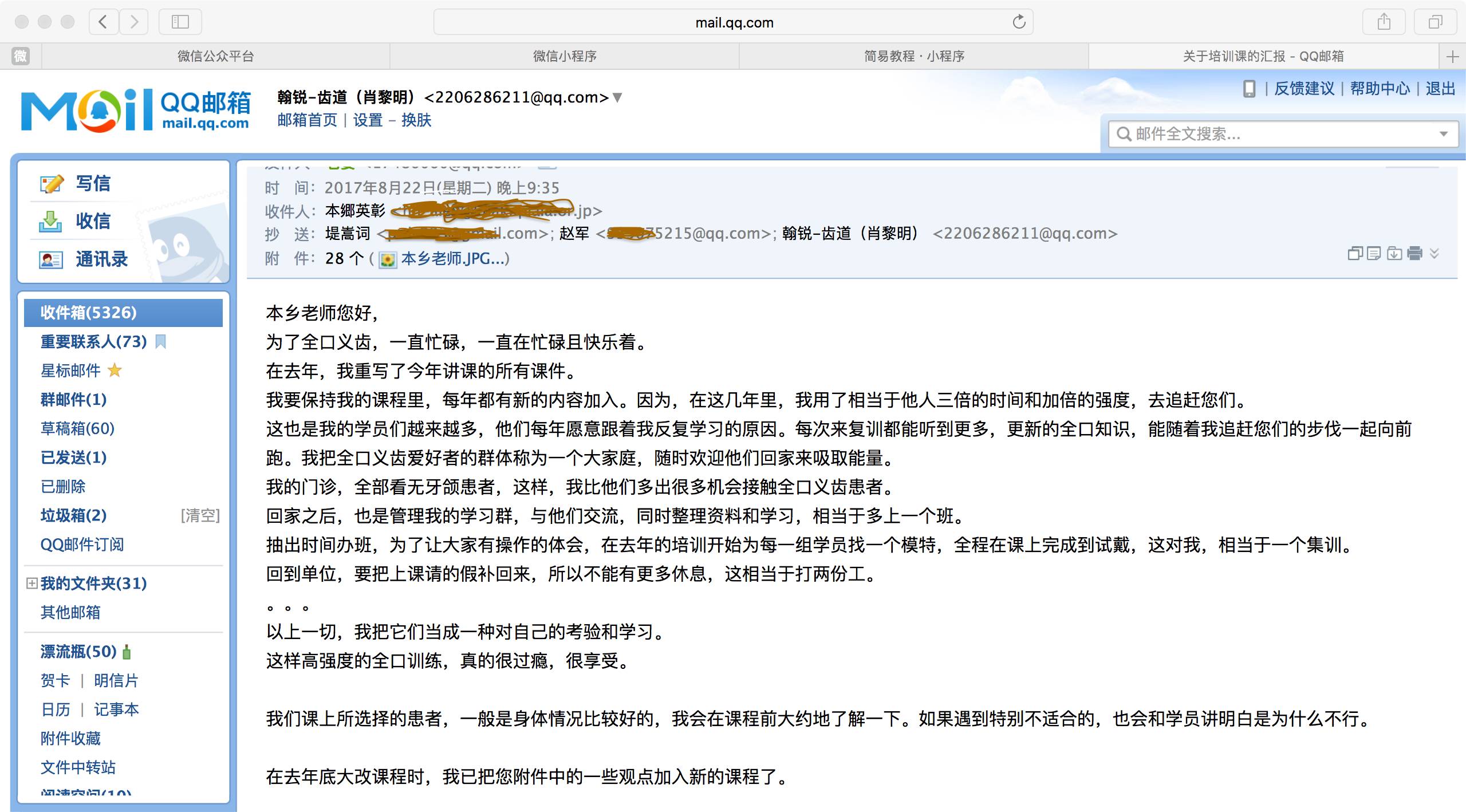Print this email using printer icon
Screen dimensions: 1466x812
click(x=1414, y=254)
